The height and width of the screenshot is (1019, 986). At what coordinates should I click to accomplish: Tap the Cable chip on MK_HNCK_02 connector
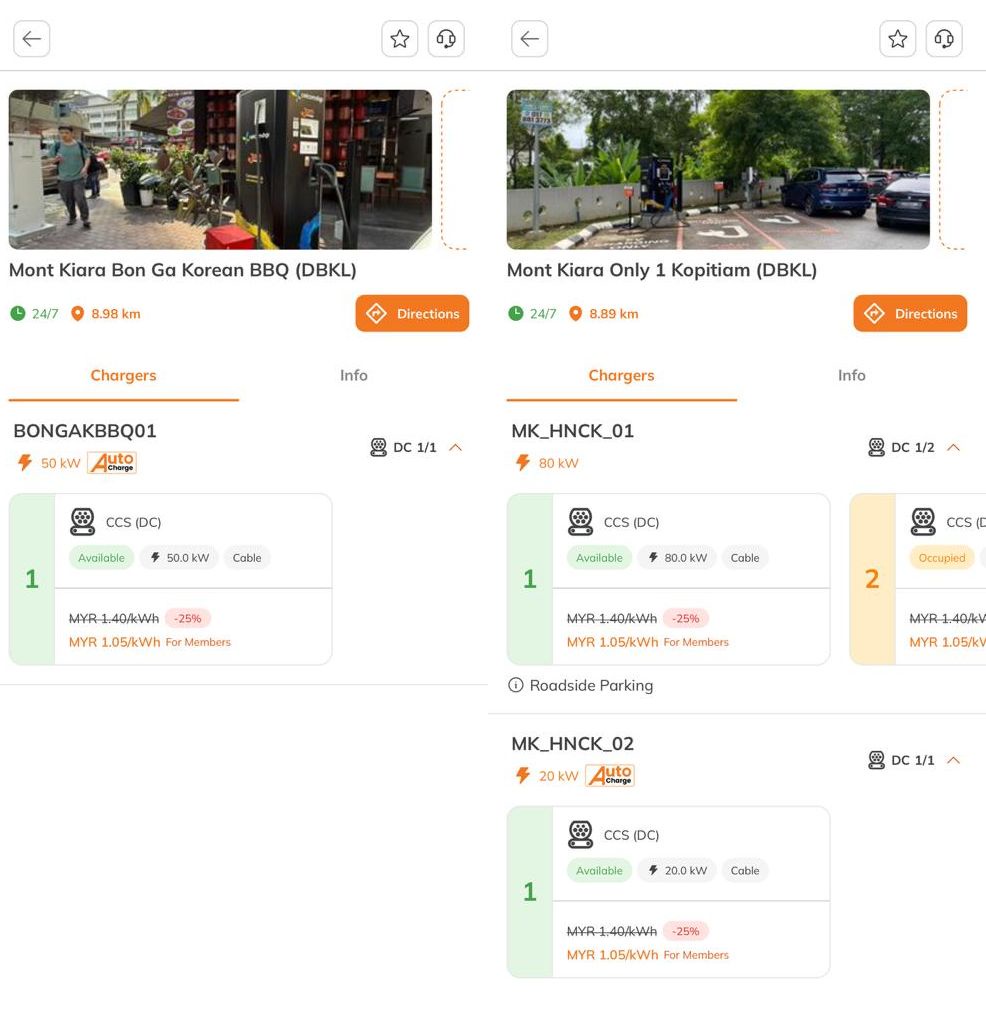(x=745, y=870)
